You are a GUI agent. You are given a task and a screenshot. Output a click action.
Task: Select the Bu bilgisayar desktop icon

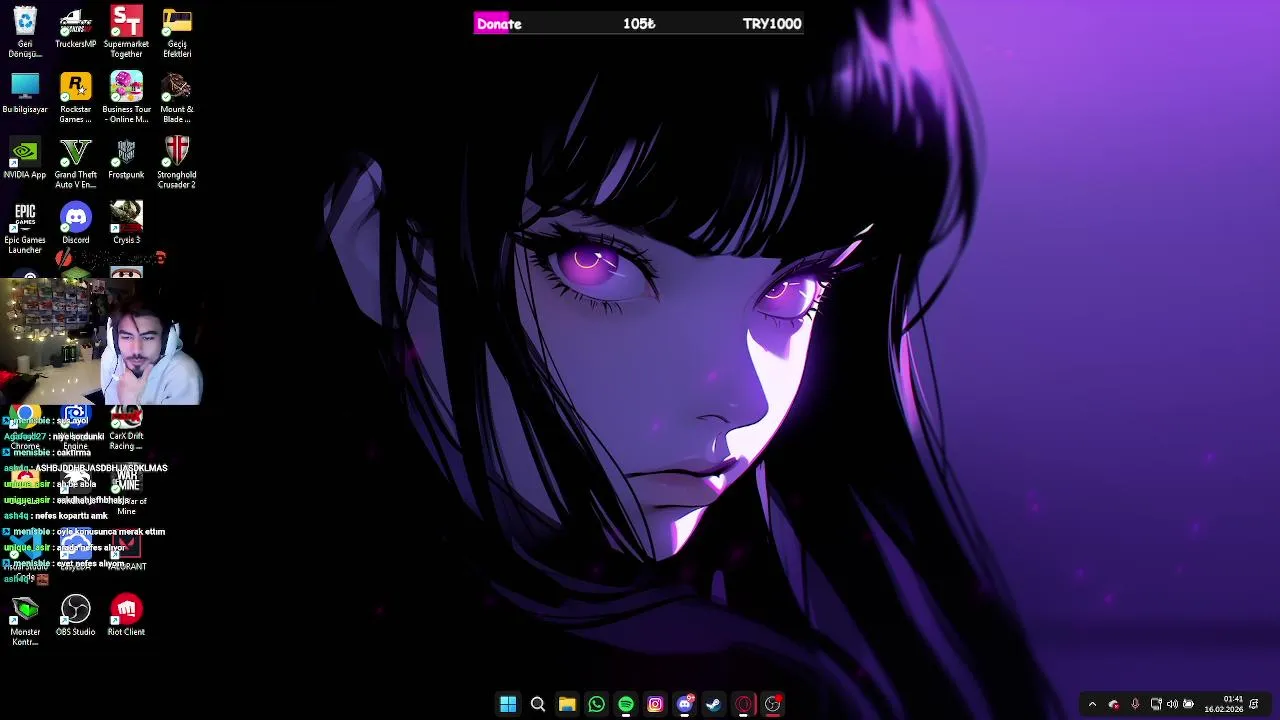click(x=25, y=93)
